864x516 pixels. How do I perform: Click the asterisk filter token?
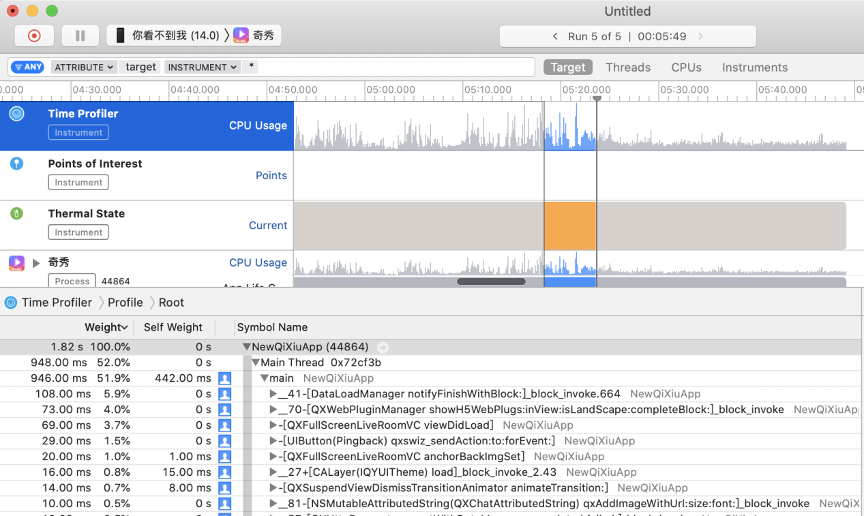pos(251,67)
